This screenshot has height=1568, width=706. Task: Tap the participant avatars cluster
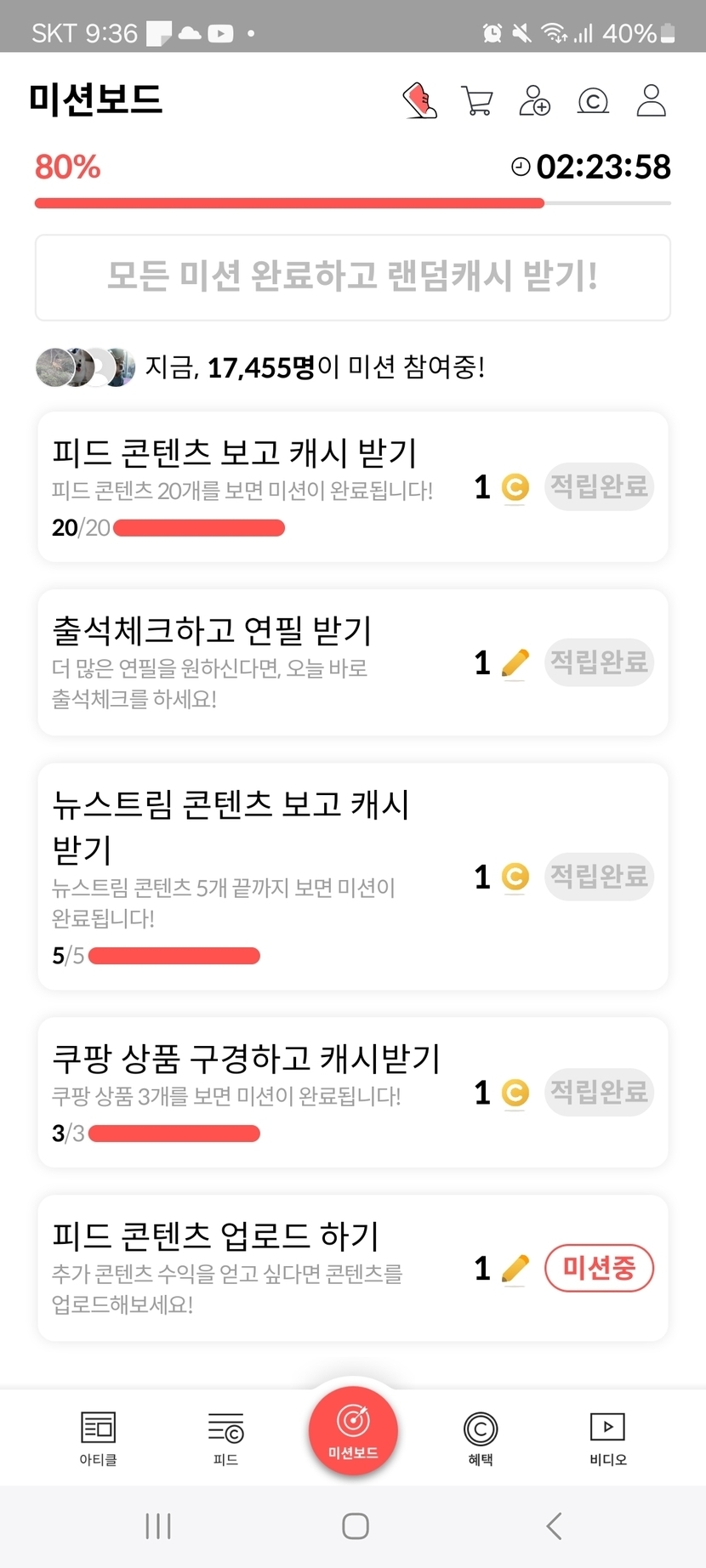click(x=85, y=367)
